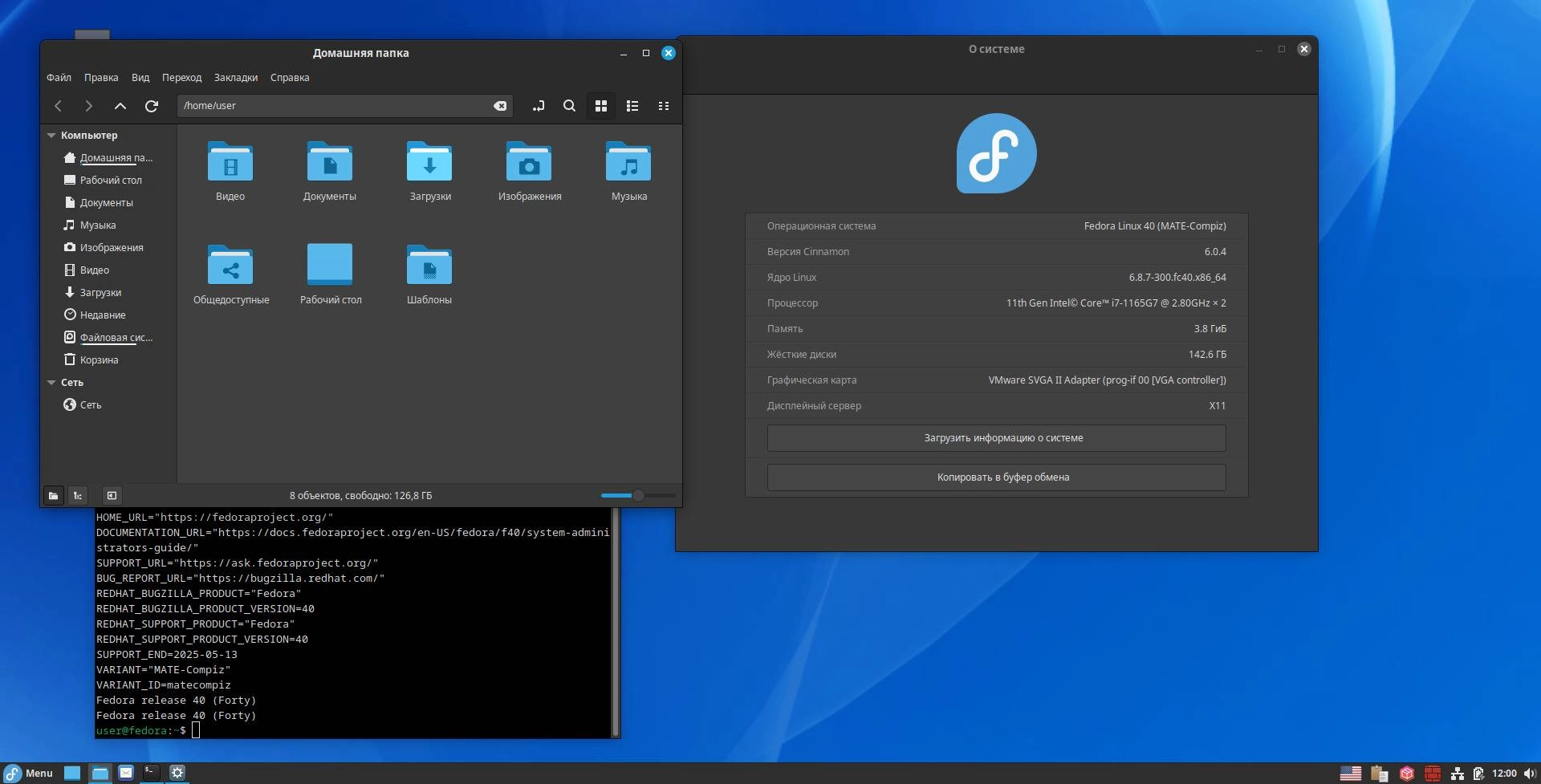
Task: Open the Загрузки folder icon
Action: (x=429, y=162)
